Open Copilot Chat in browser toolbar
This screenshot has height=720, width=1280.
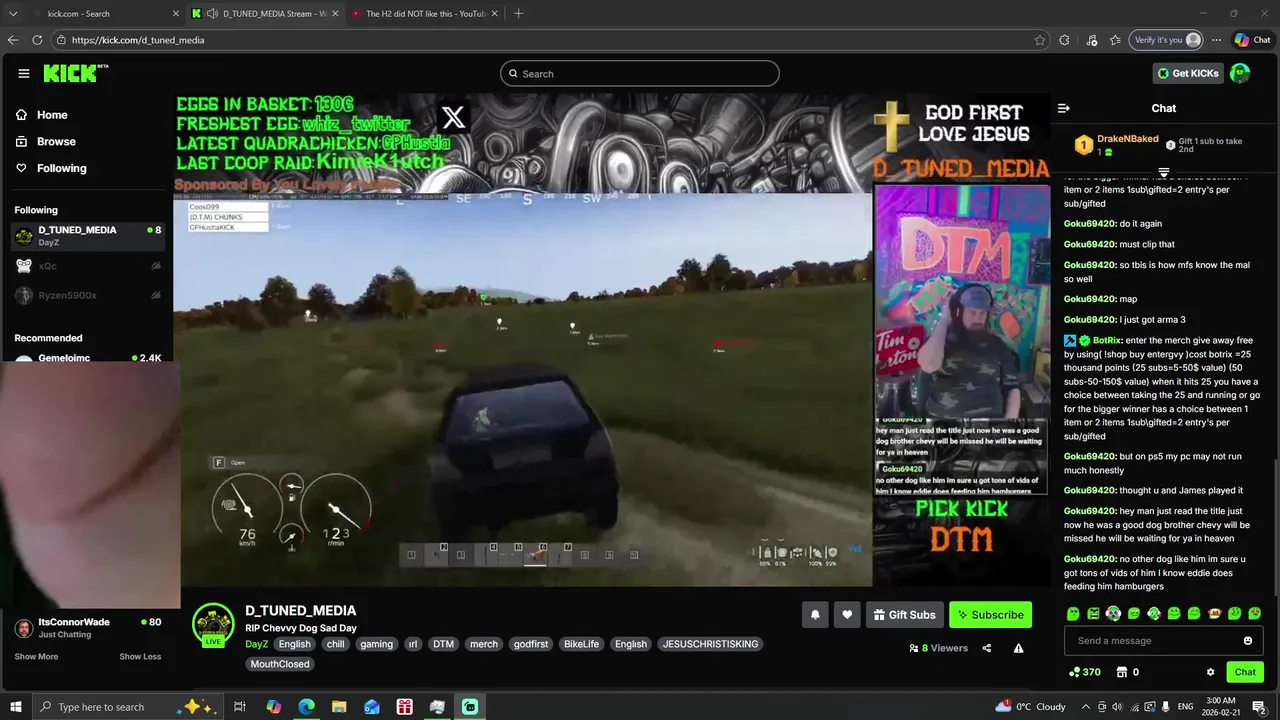pos(1252,40)
